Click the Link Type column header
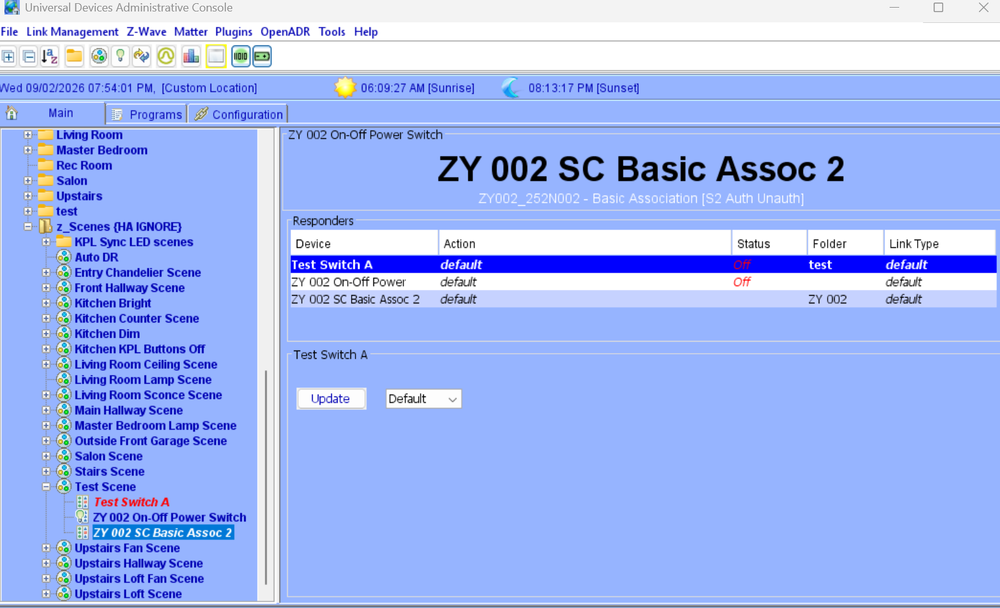The height and width of the screenshot is (608, 1000). pyautogui.click(x=939, y=244)
